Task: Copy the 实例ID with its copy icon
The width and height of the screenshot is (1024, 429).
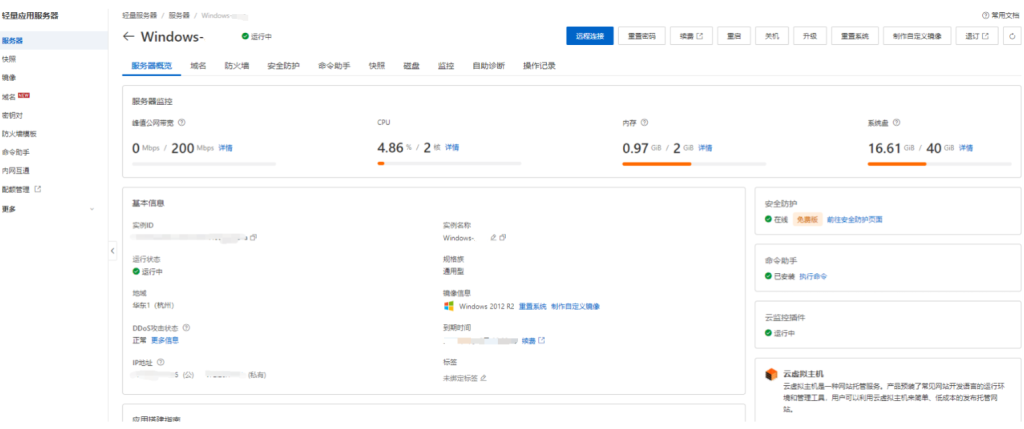Action: point(253,238)
